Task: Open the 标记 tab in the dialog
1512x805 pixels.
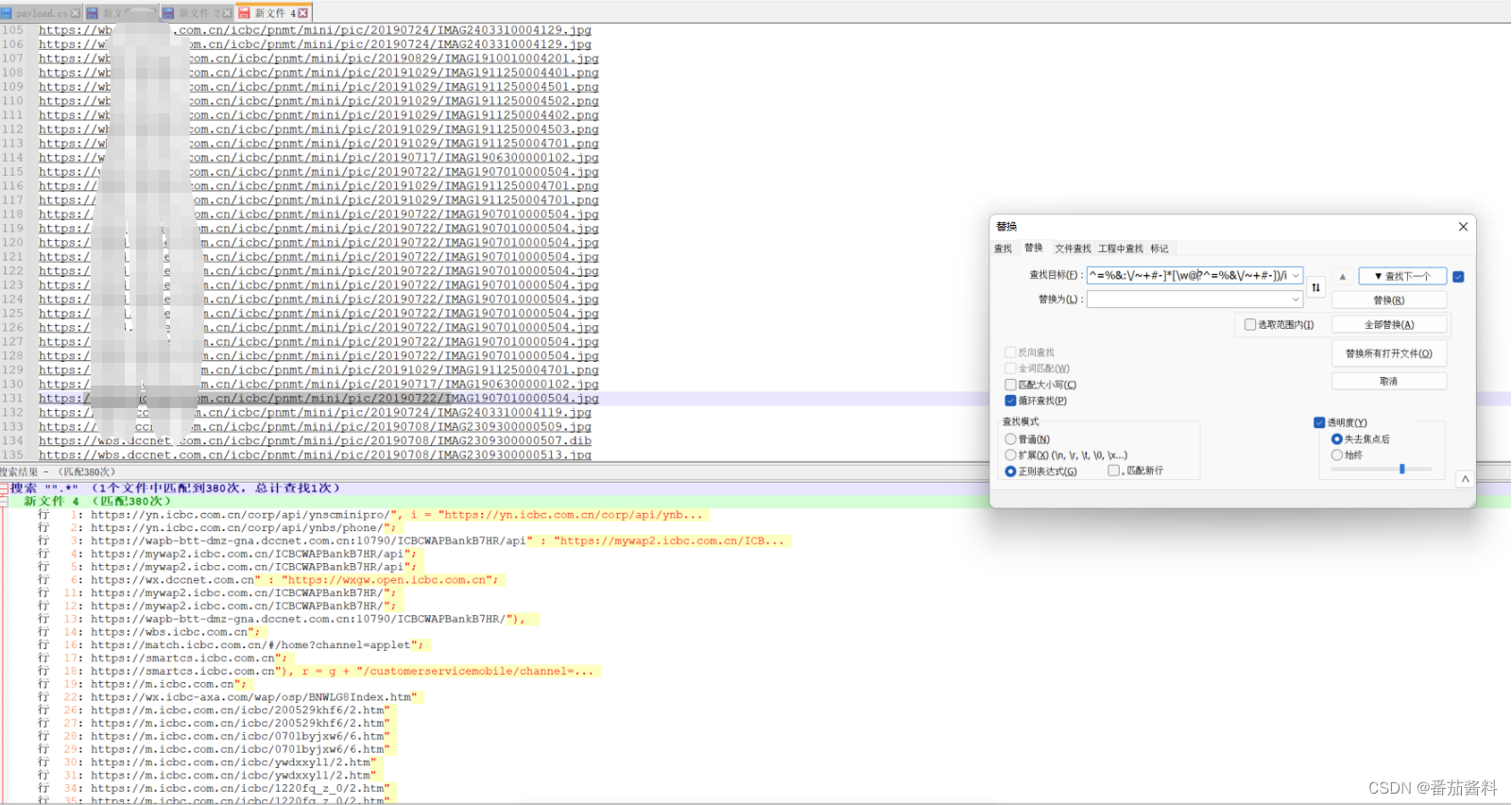Action: 1160,248
